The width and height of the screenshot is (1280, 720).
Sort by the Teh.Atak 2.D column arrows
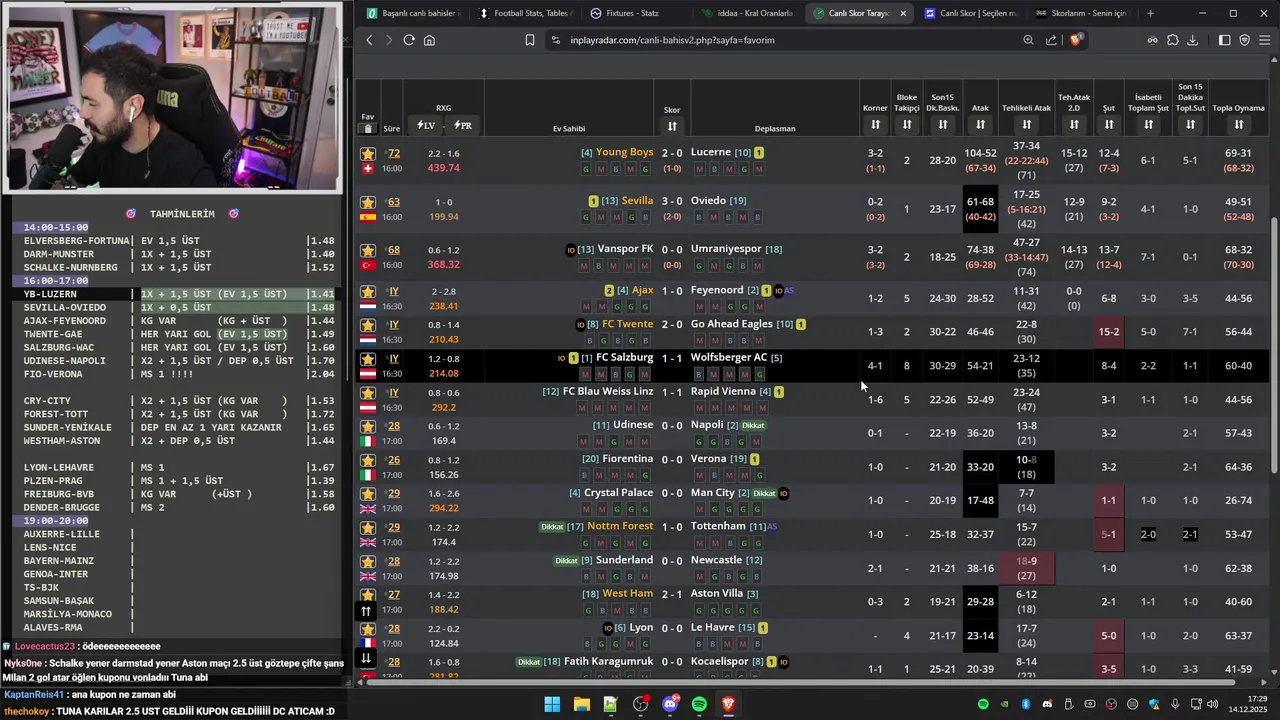pyautogui.click(x=1074, y=124)
